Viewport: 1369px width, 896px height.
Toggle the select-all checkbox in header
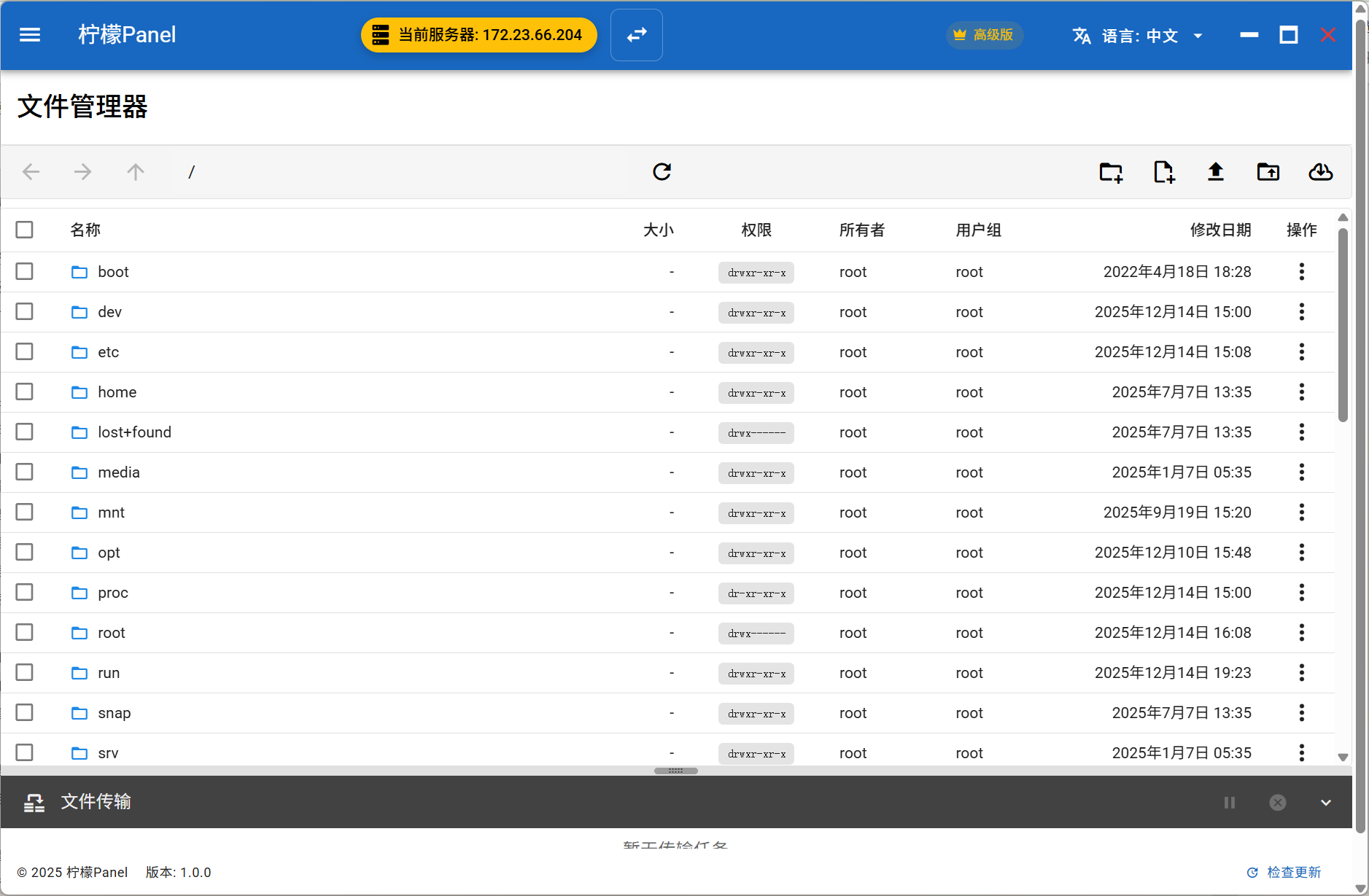25,230
